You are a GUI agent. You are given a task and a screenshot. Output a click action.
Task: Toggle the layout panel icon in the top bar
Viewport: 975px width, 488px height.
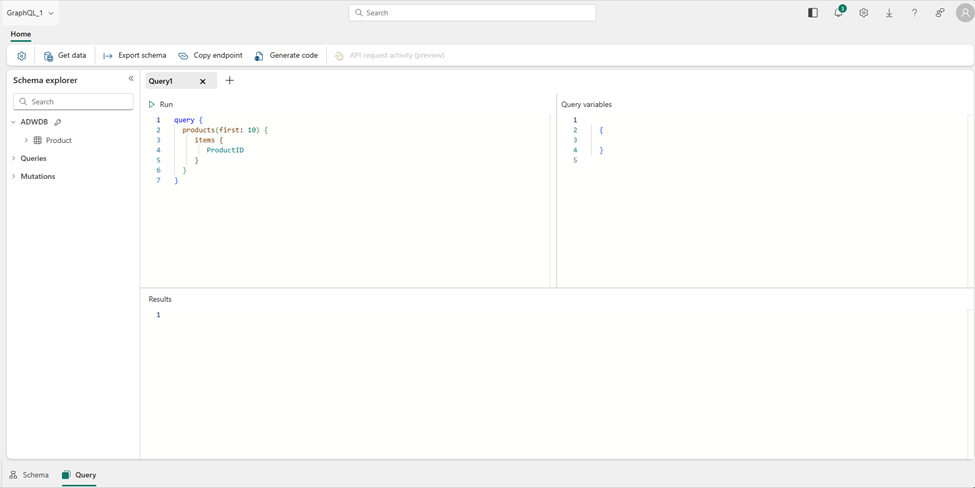tap(812, 13)
